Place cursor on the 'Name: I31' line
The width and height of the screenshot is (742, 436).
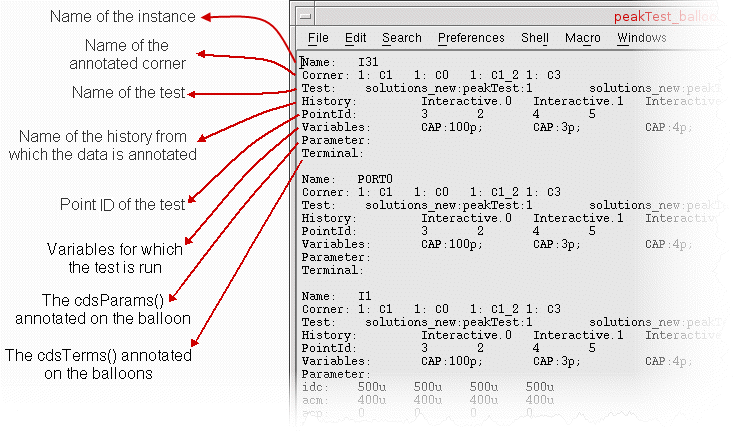pyautogui.click(x=340, y=62)
